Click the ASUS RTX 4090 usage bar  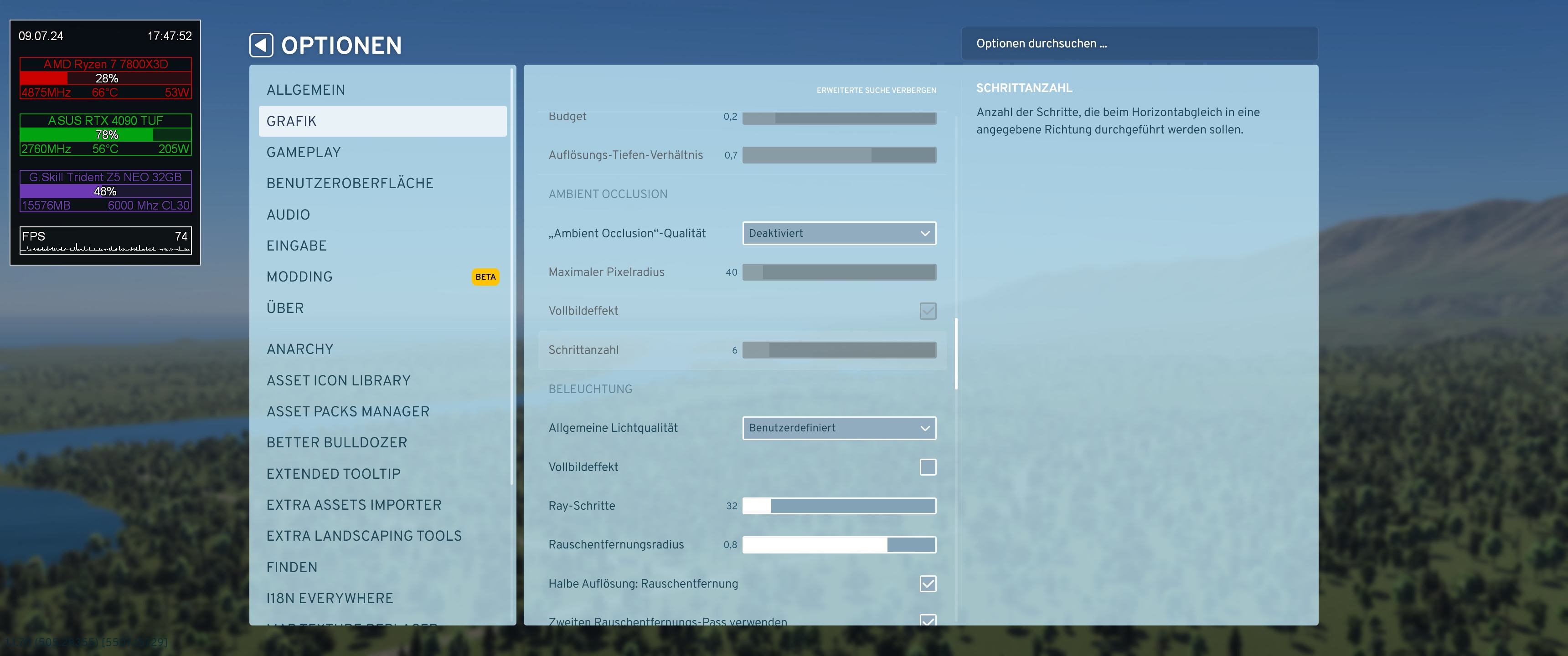105,134
